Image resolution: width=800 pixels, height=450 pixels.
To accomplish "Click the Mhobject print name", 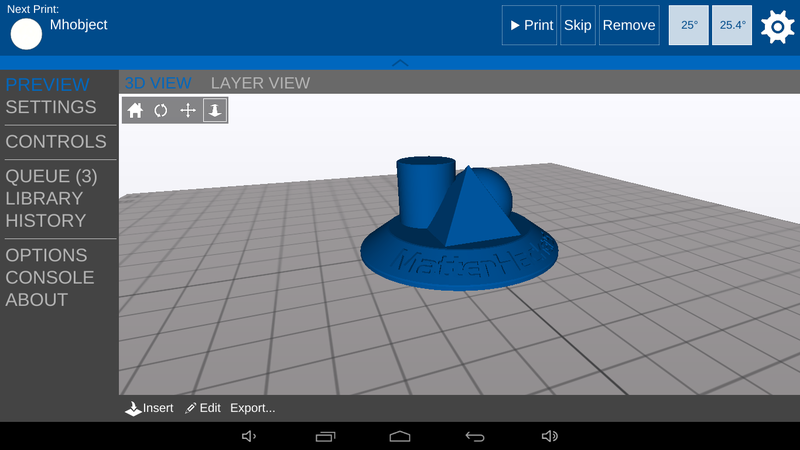I will (79, 24).
